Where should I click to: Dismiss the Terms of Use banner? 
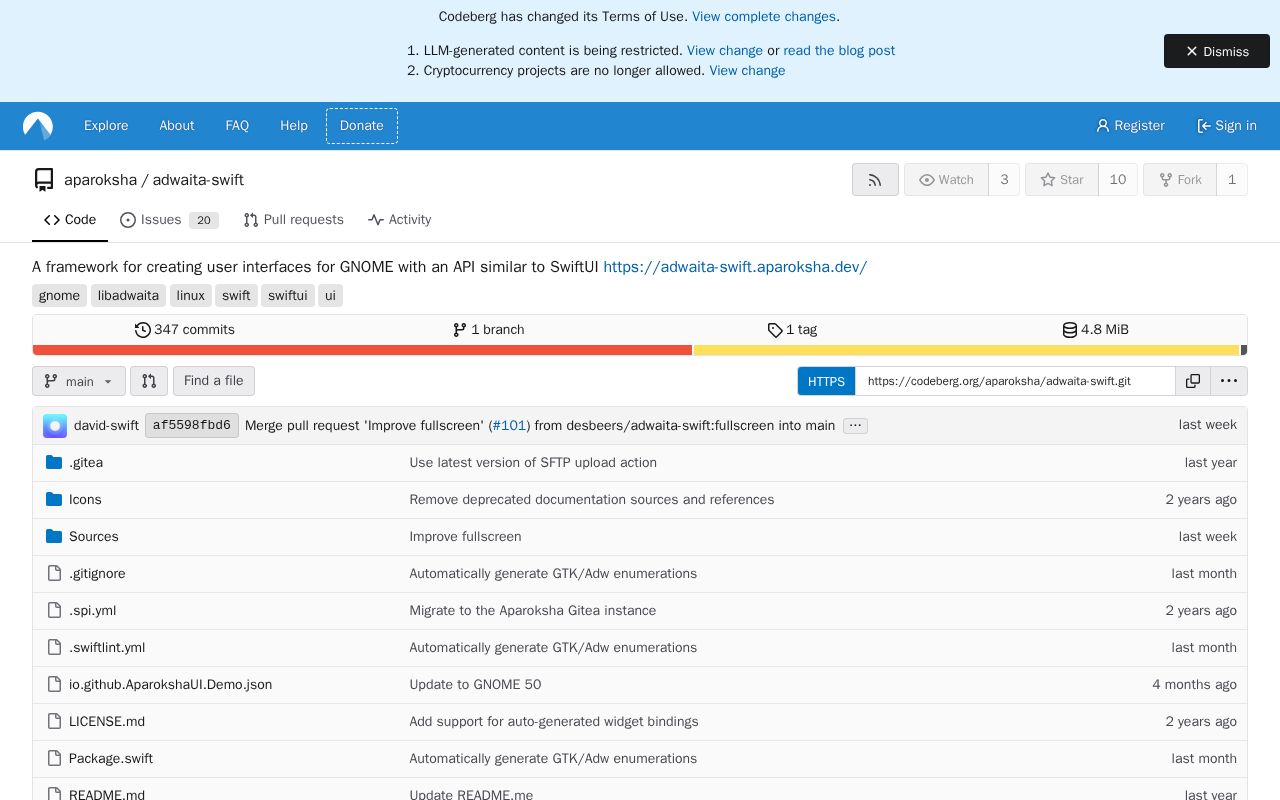(1217, 51)
